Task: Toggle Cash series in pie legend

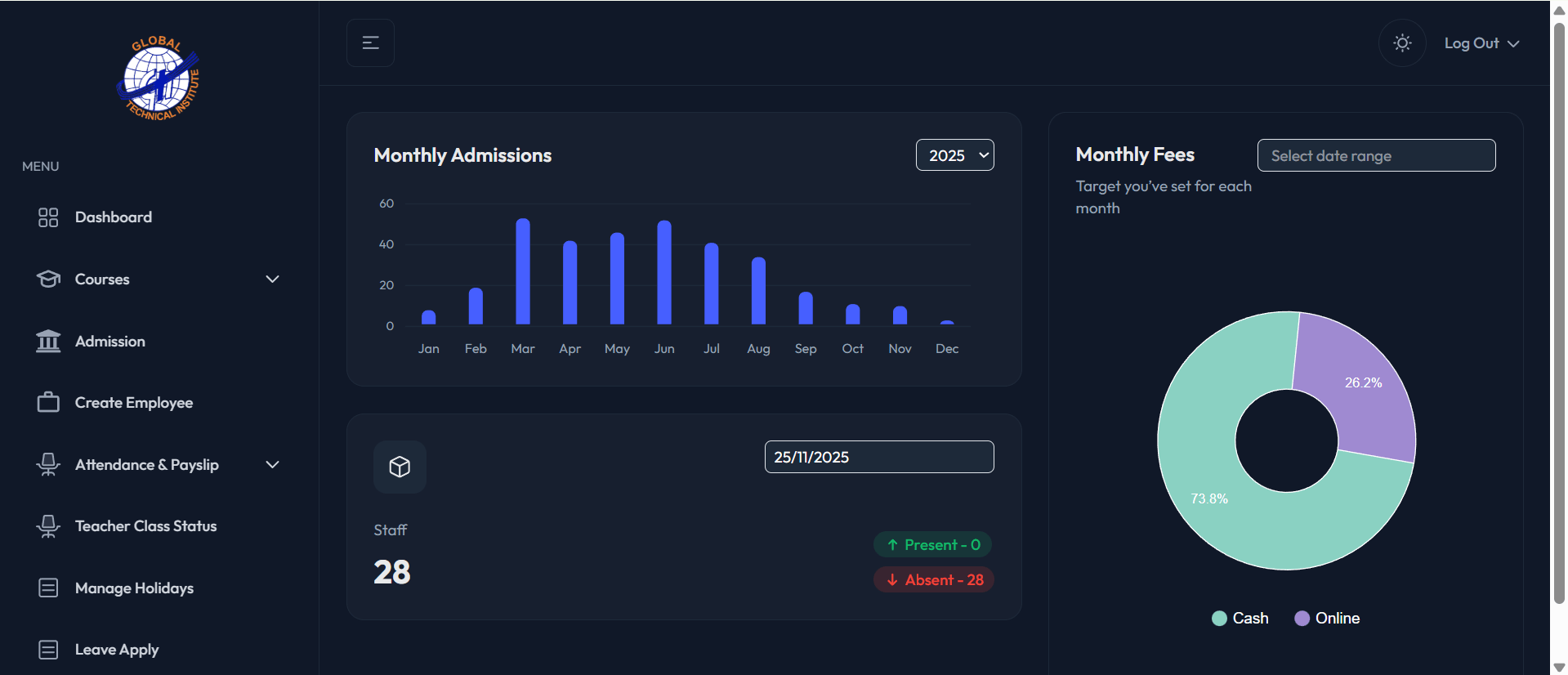Action: 1240,619
